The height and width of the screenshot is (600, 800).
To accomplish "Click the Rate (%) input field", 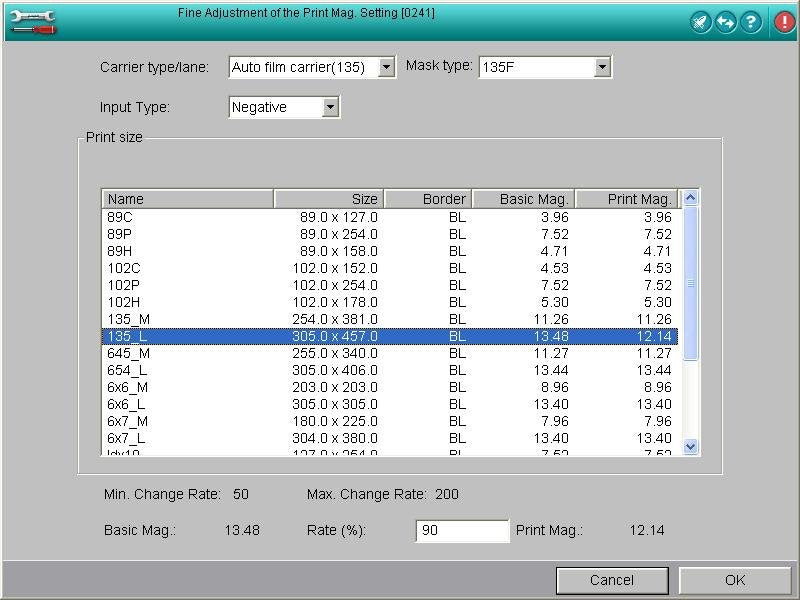I will click(x=462, y=531).
